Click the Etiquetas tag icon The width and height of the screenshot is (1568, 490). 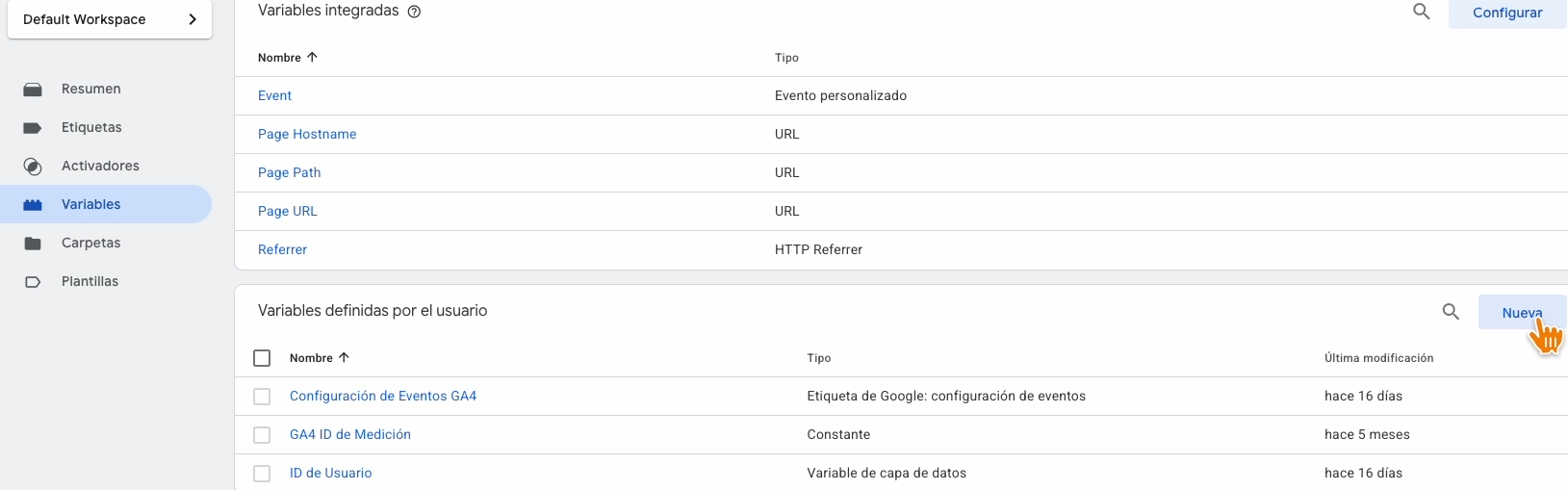pyautogui.click(x=33, y=128)
